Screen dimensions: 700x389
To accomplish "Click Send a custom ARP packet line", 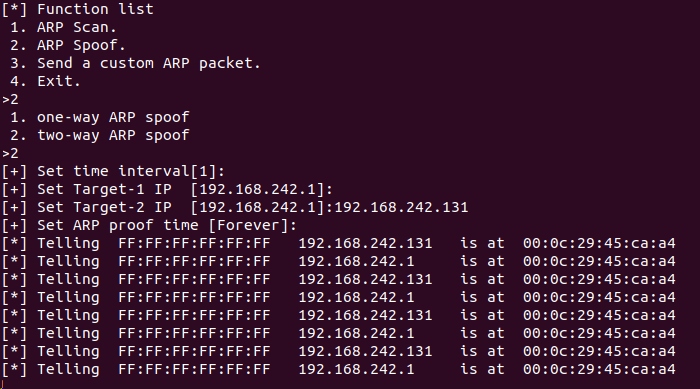I will point(135,63).
